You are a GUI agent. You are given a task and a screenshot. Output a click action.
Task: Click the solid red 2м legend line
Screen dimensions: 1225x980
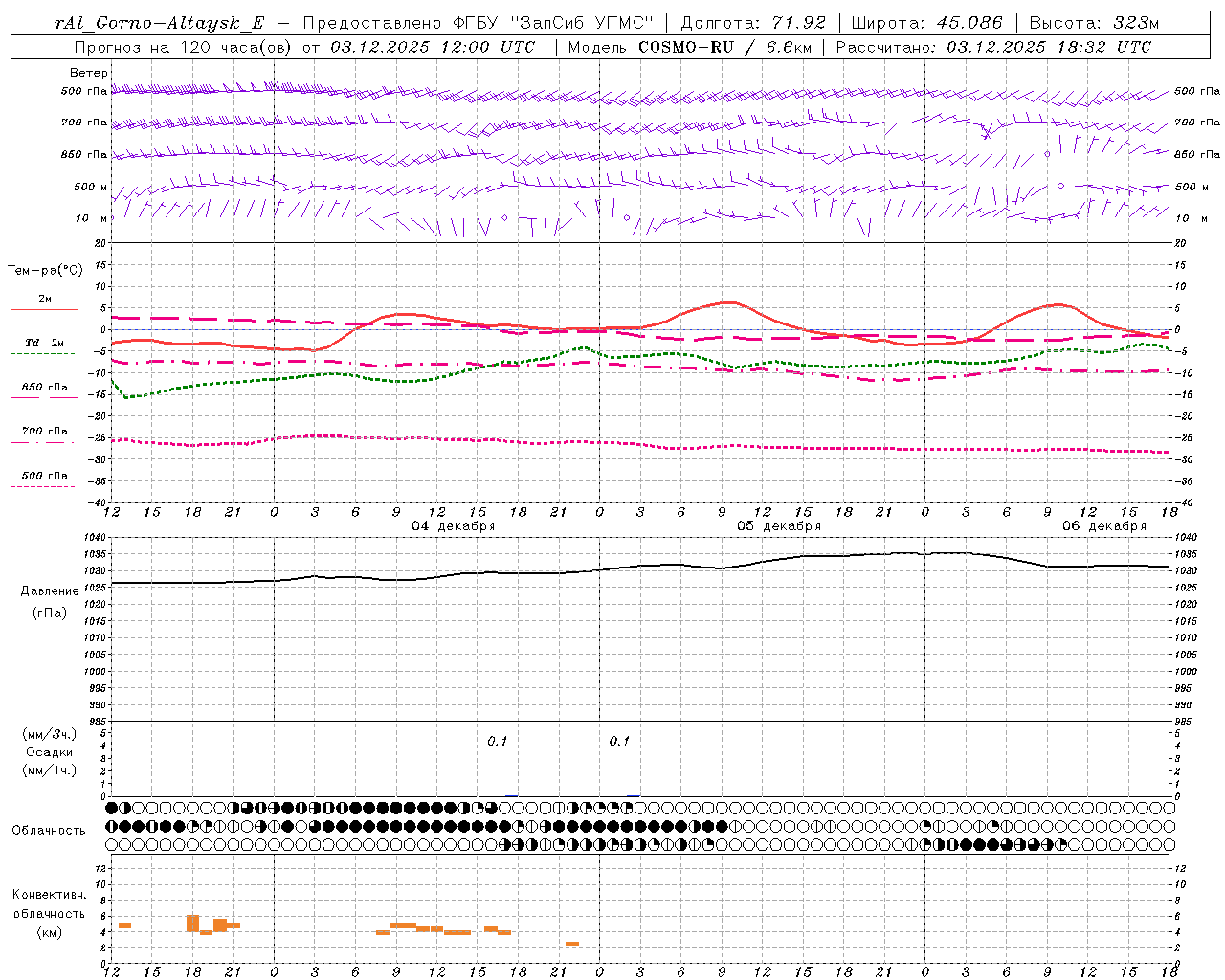pos(44,309)
